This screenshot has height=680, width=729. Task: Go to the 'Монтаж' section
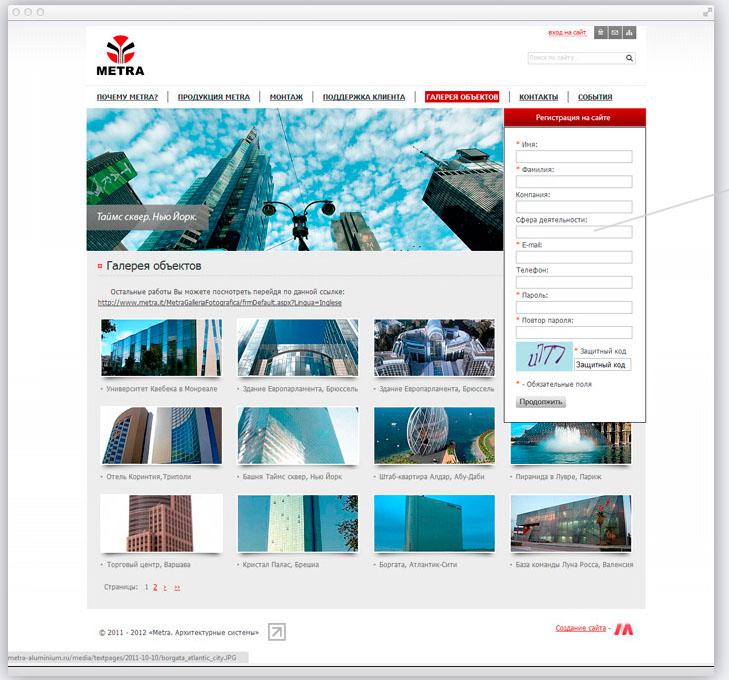click(x=286, y=97)
